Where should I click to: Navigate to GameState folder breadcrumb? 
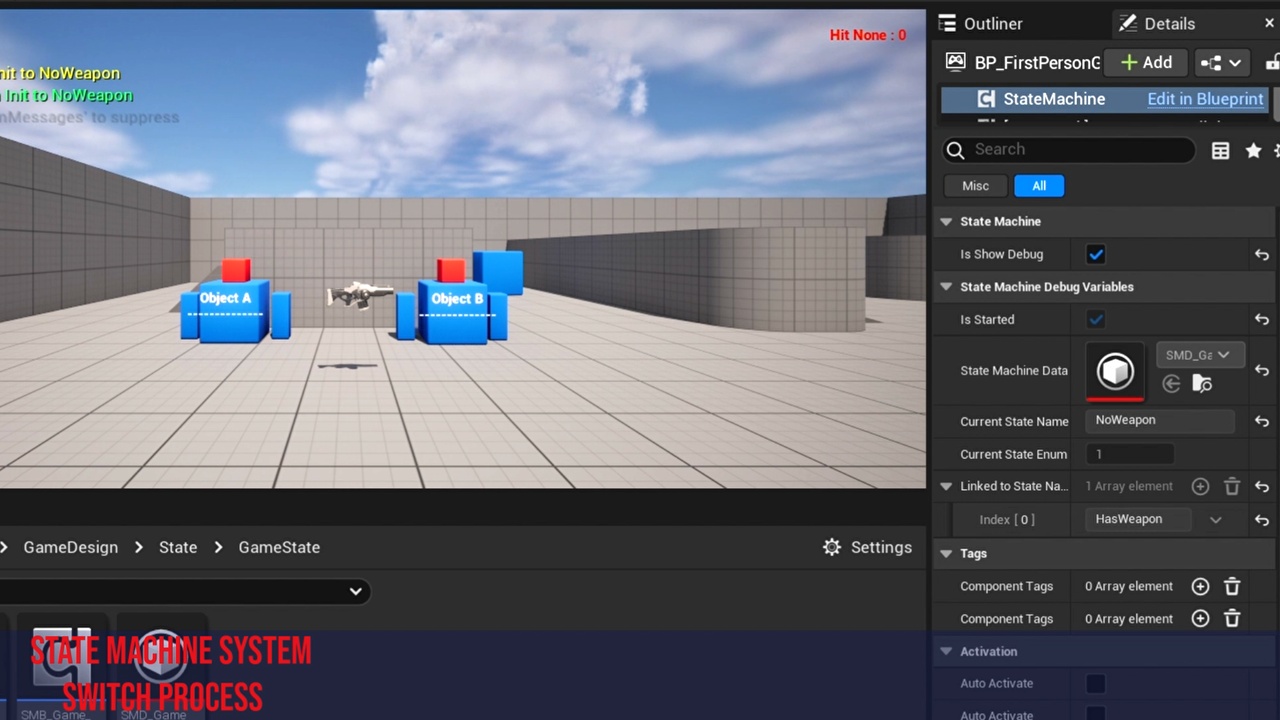(x=279, y=548)
